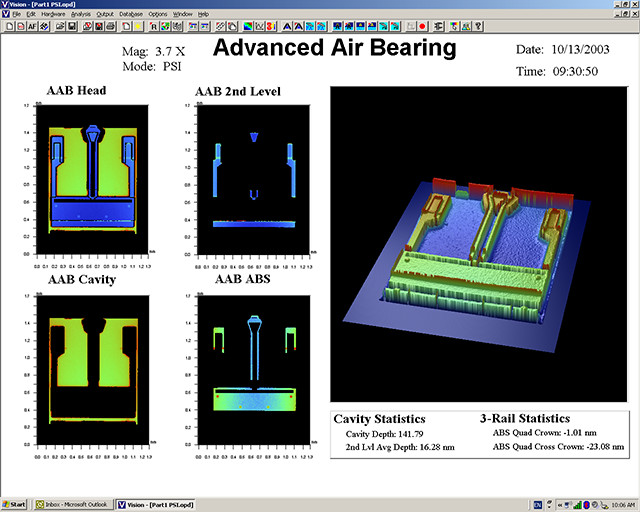Click the Windows Start button
The image size is (640, 512).
click(x=15, y=504)
